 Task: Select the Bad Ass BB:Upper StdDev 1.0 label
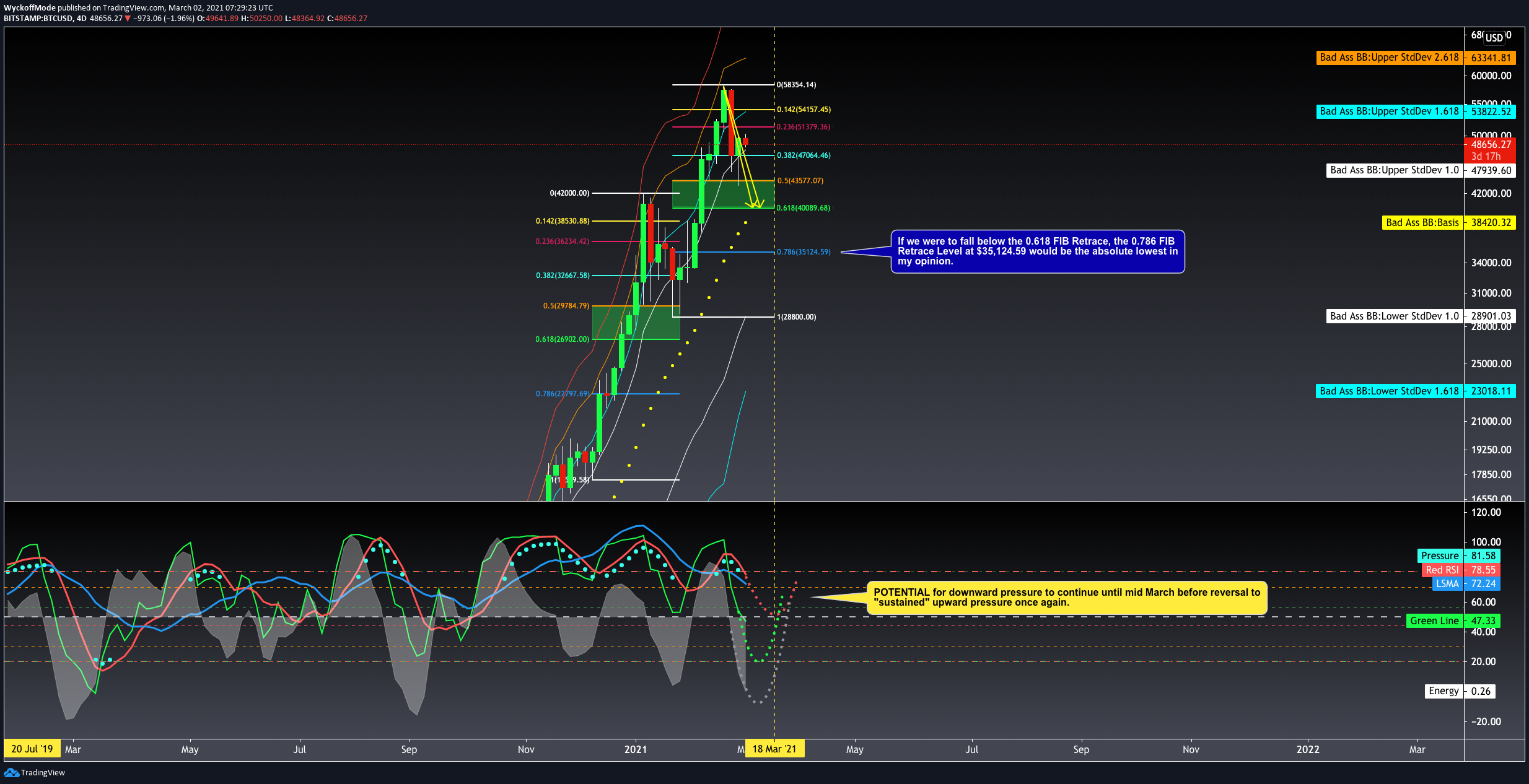pos(1395,170)
